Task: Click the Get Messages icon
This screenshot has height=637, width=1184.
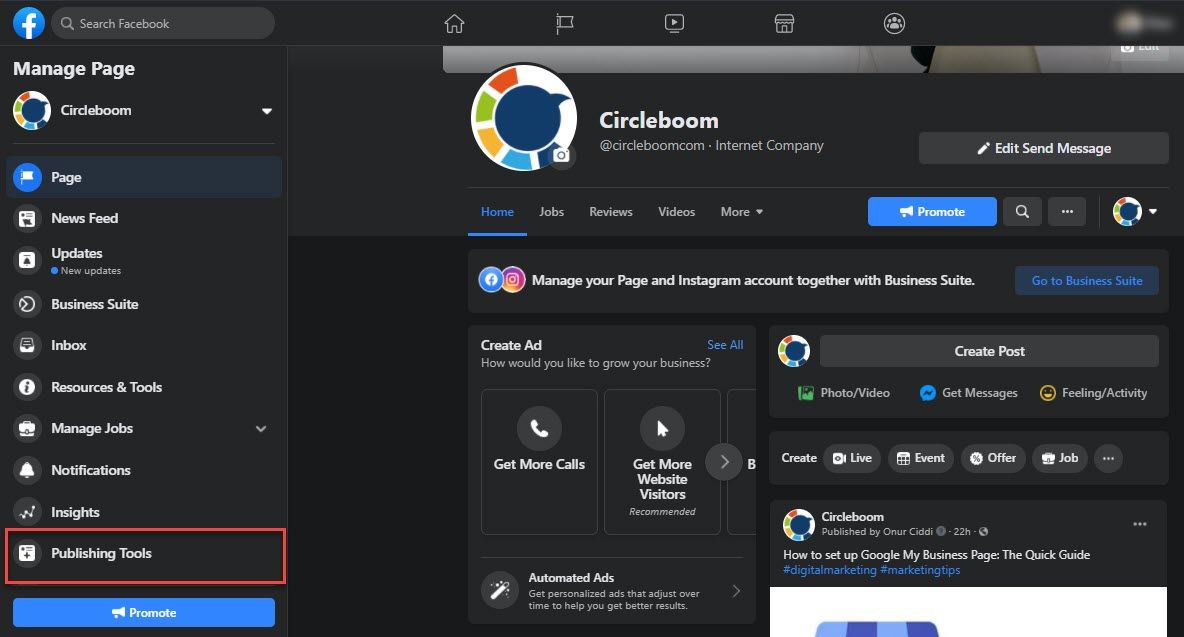Action: (x=929, y=393)
